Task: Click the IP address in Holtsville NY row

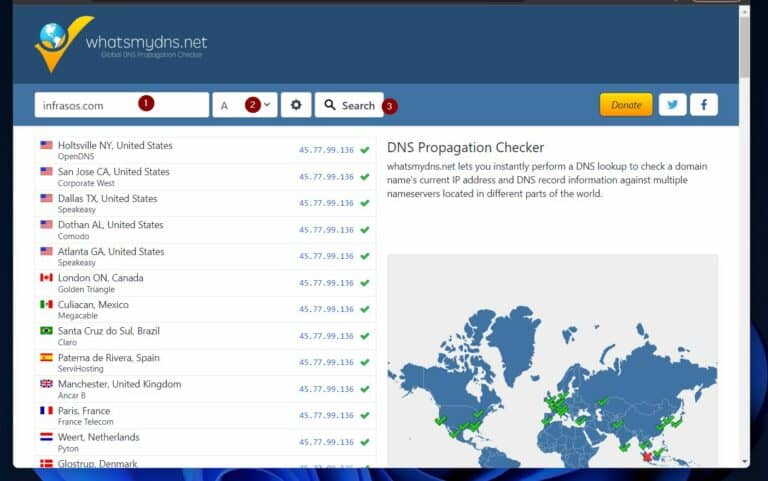Action: click(x=326, y=150)
